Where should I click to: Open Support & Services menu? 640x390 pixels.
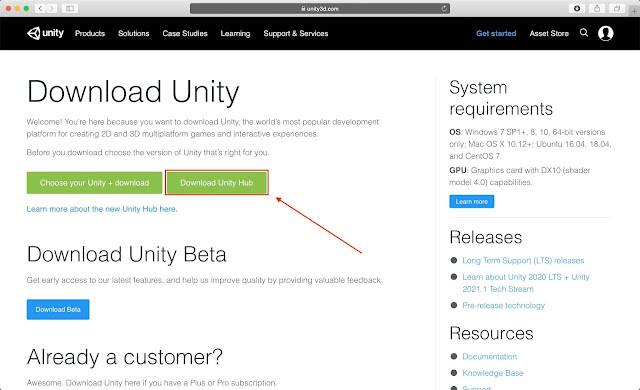(296, 33)
